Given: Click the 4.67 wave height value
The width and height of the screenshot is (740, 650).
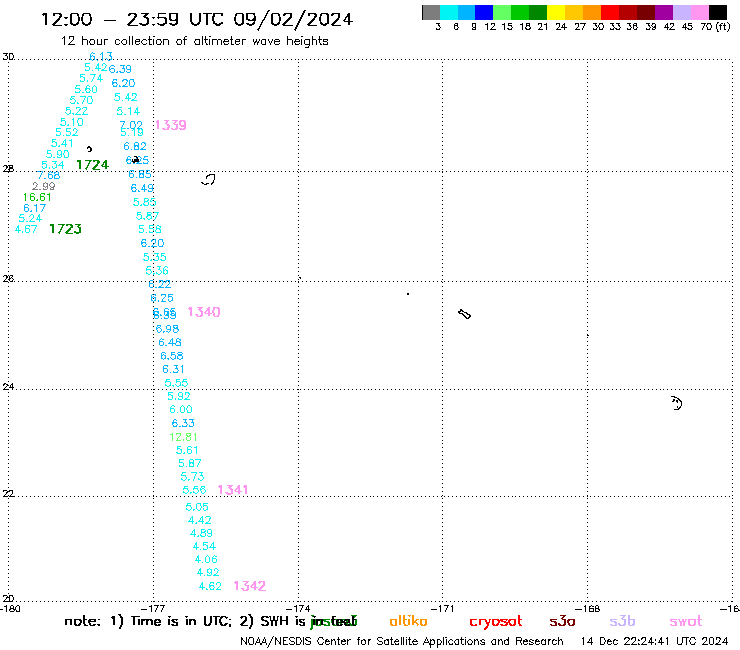Looking at the screenshot, I should 26,229.
